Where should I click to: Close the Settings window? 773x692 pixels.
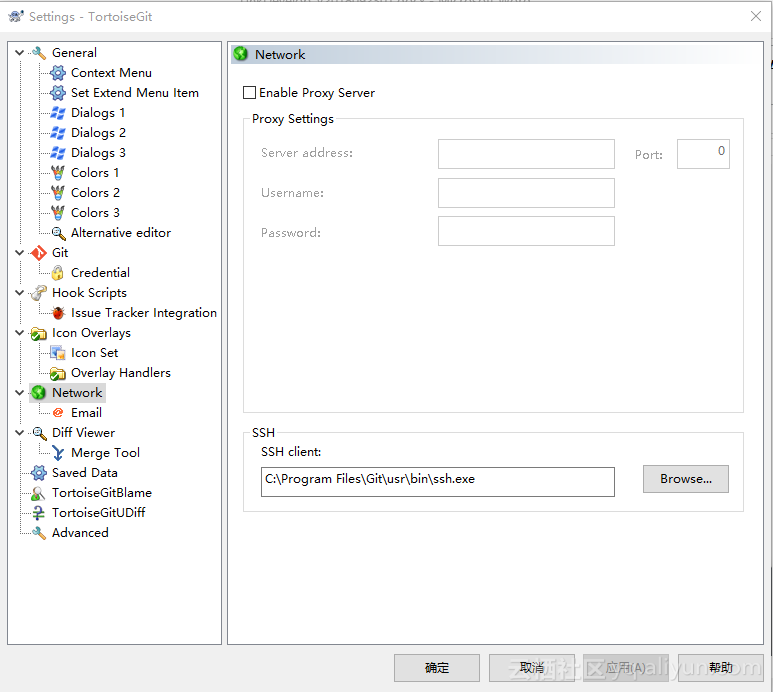(x=756, y=16)
